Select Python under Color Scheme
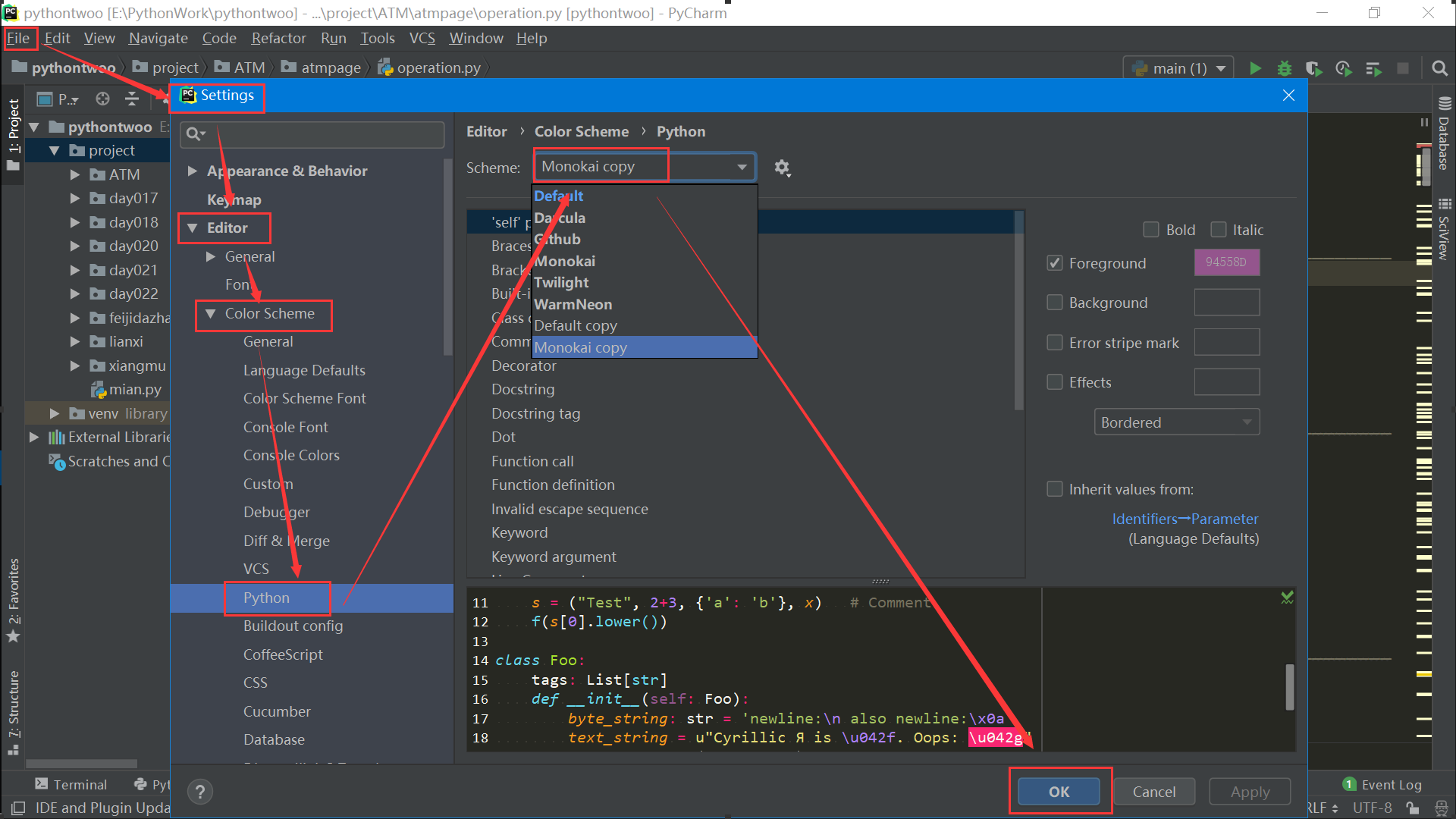1456x819 pixels. click(x=312, y=598)
